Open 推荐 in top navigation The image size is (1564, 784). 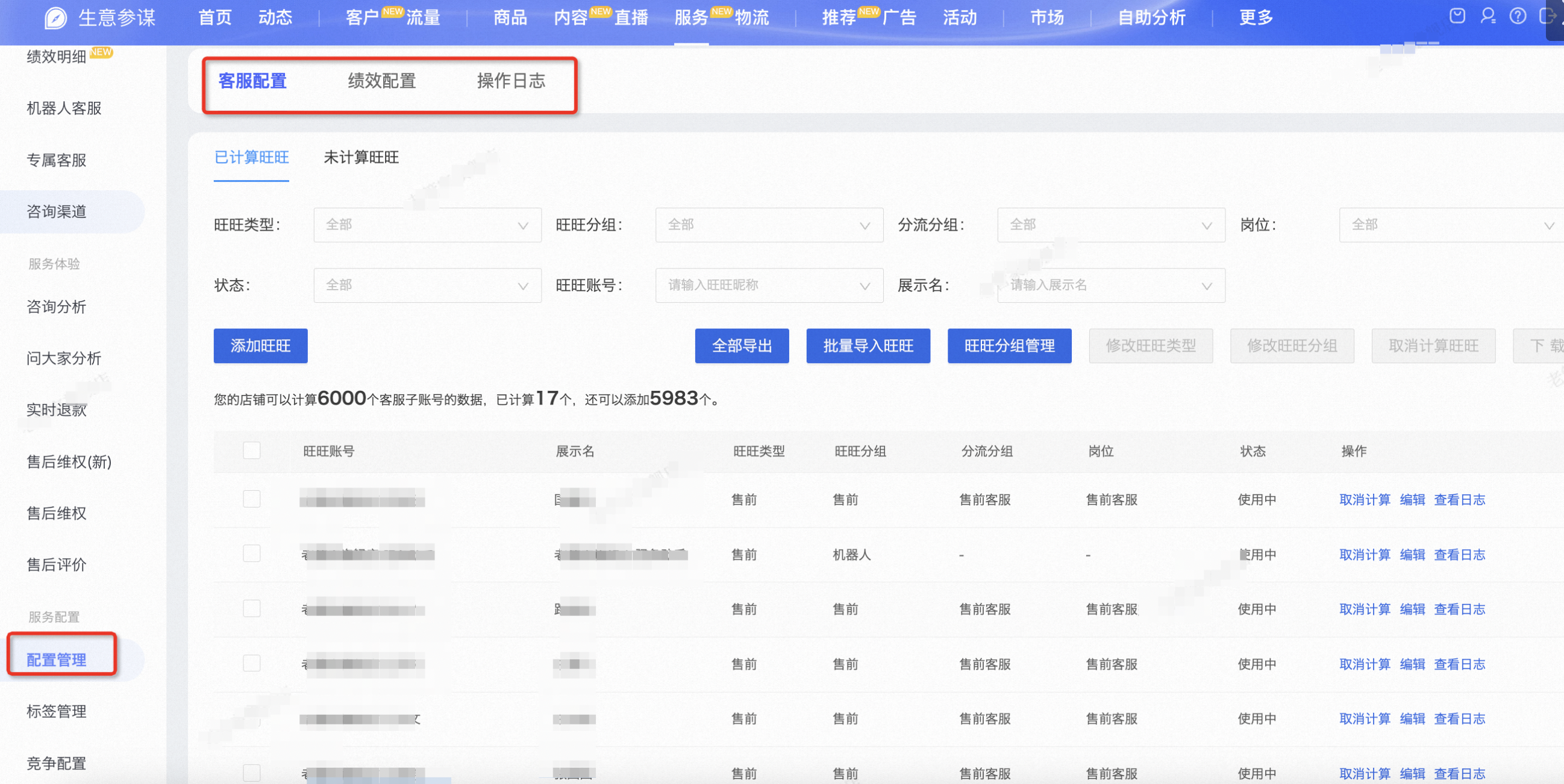(x=839, y=17)
